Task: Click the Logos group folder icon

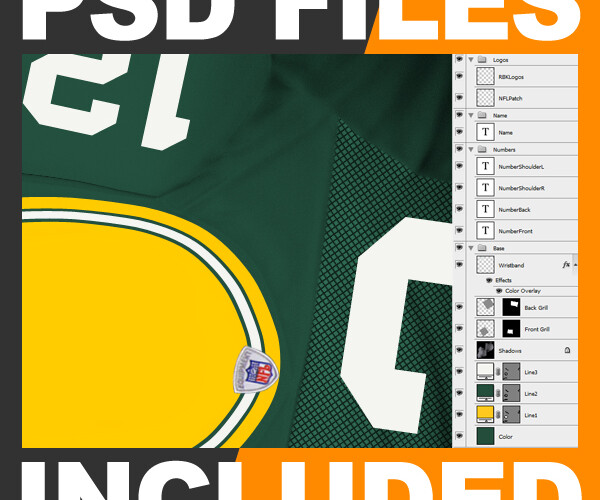Action: pyautogui.click(x=482, y=60)
